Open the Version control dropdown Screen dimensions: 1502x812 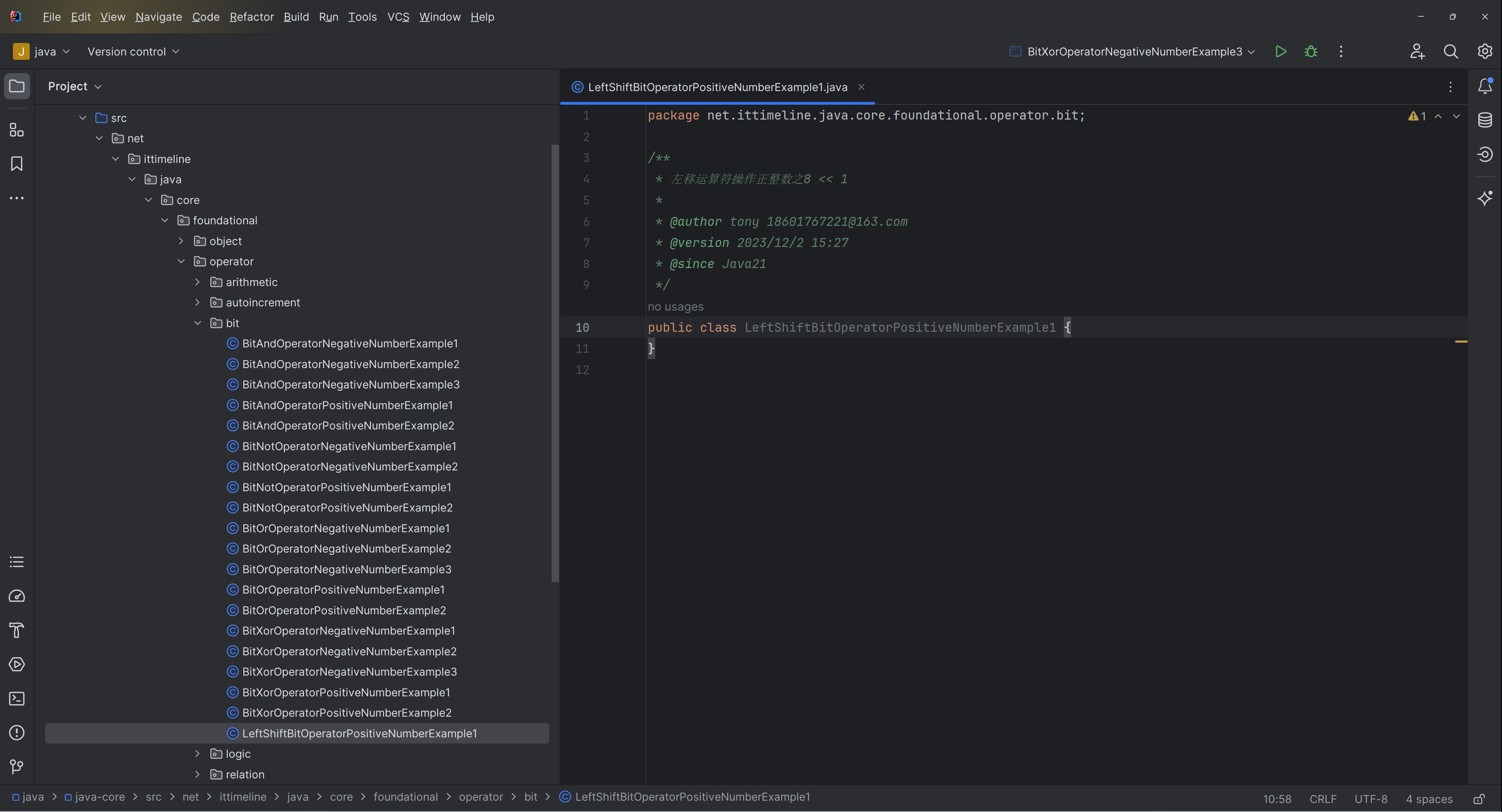pos(133,51)
